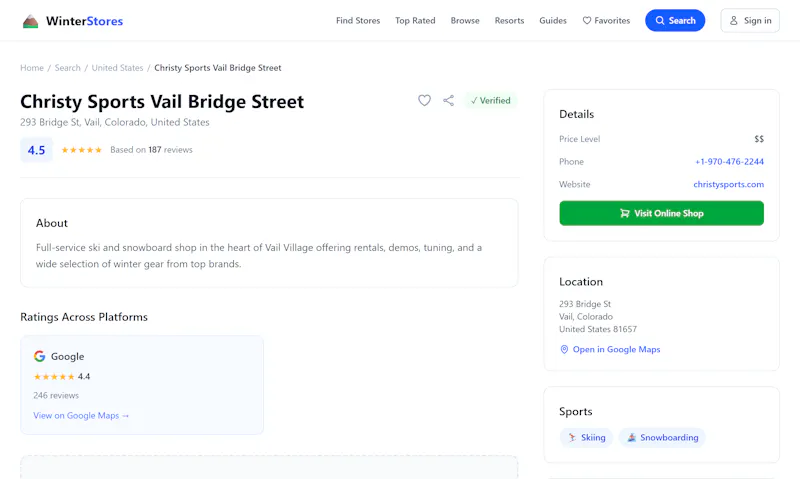Click the '246 reviews' text in Google card
Viewport: 800px width, 479px height.
[x=56, y=395]
